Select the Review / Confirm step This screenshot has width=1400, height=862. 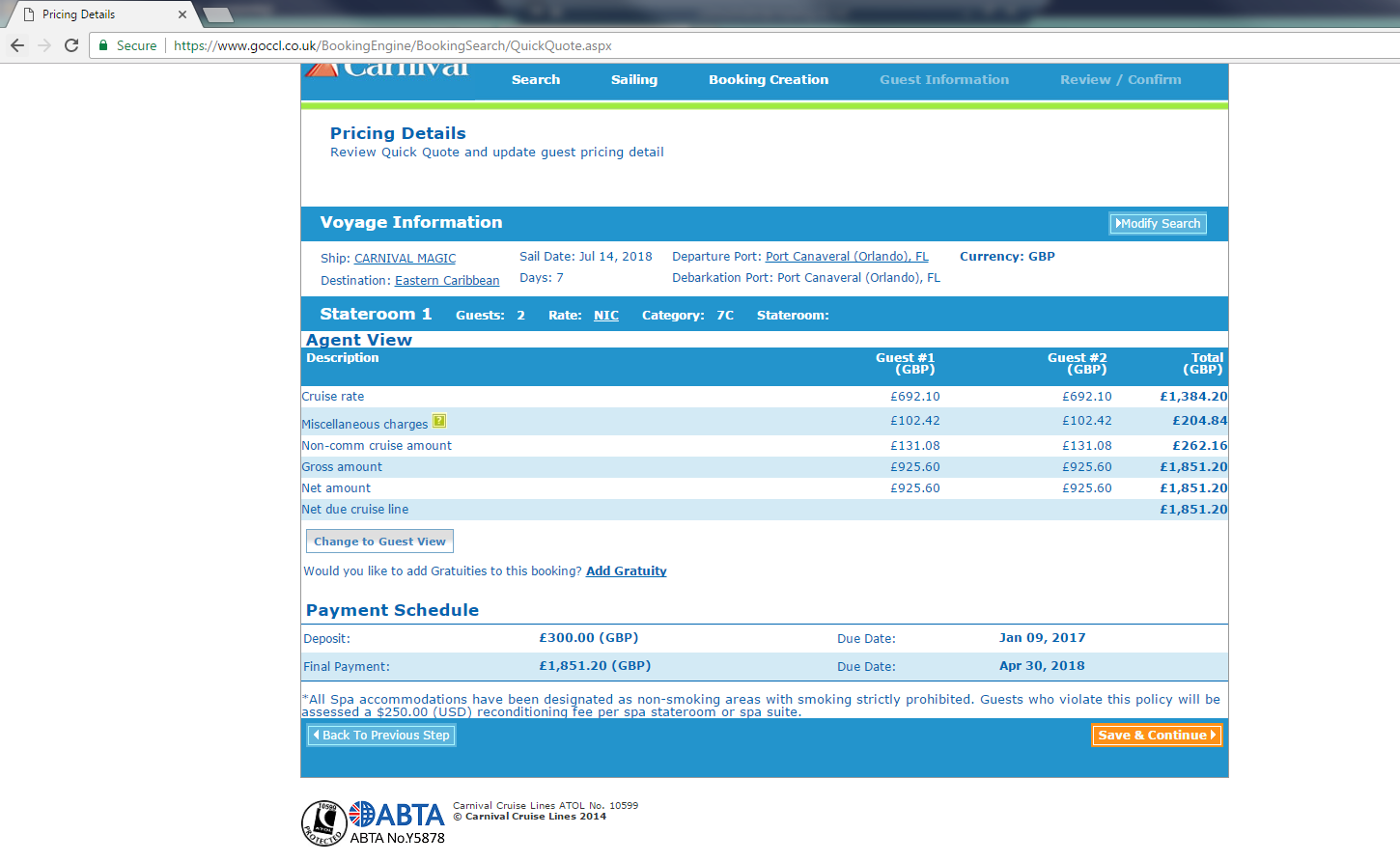point(1121,80)
